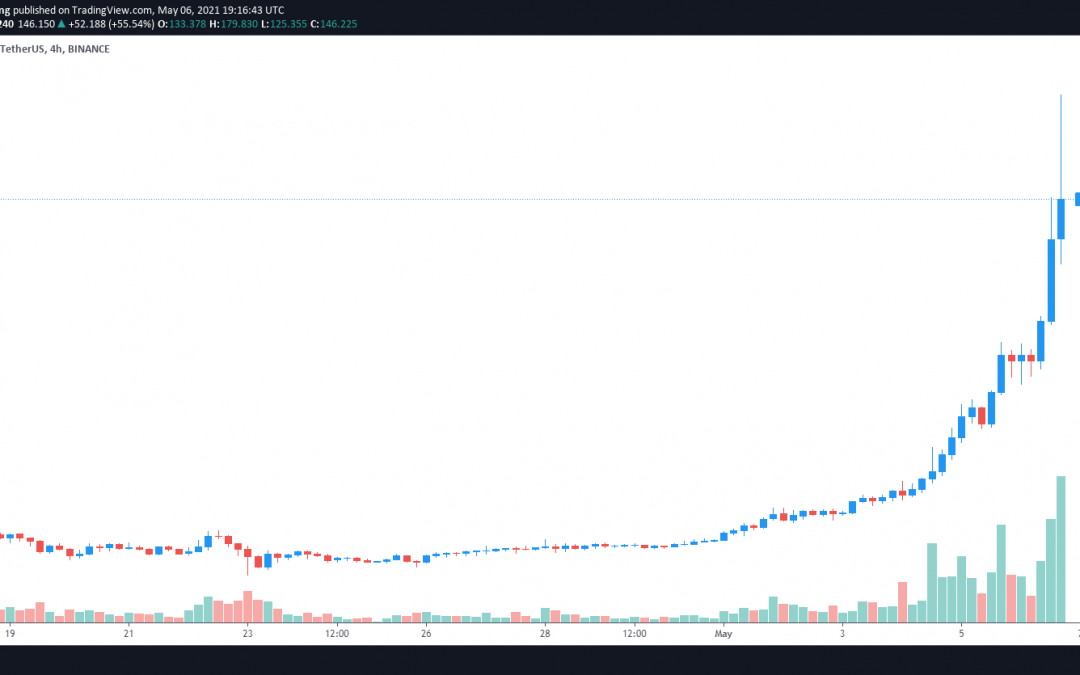Click the last price '146.150'
Screen dimensions: 1080x675
coord(36,24)
